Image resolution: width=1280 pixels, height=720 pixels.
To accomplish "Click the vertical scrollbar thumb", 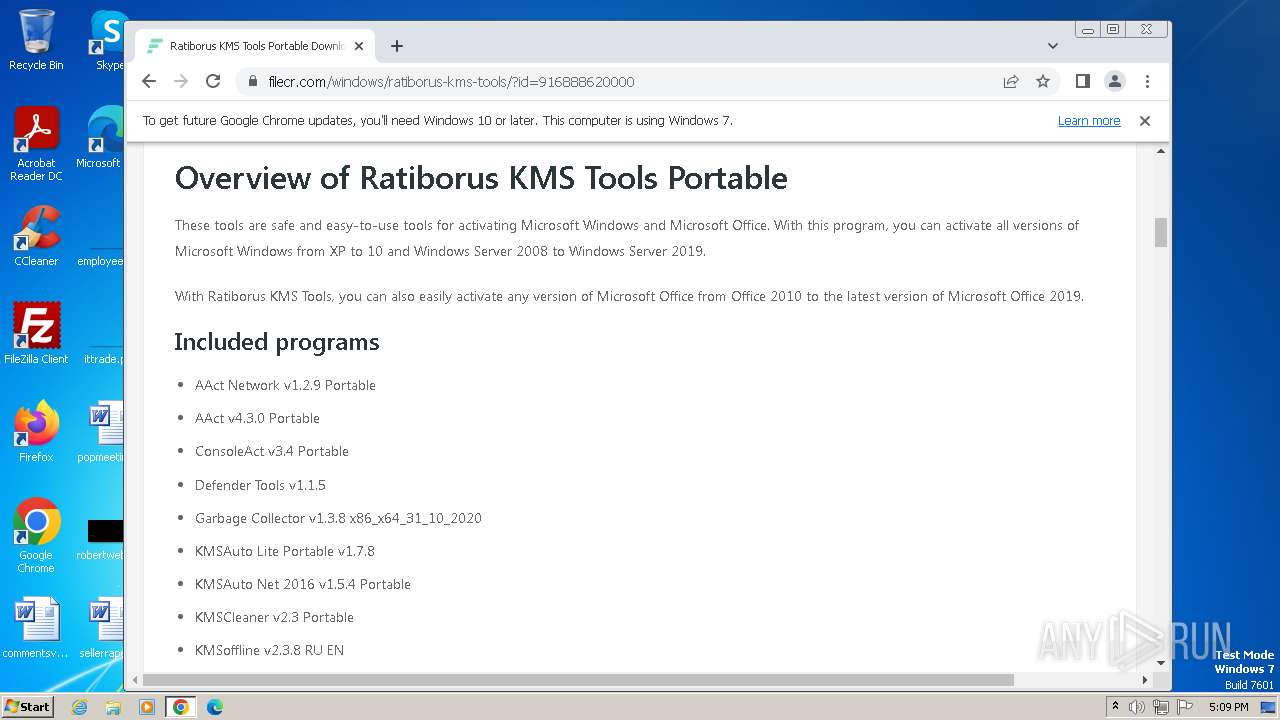I will (1161, 232).
